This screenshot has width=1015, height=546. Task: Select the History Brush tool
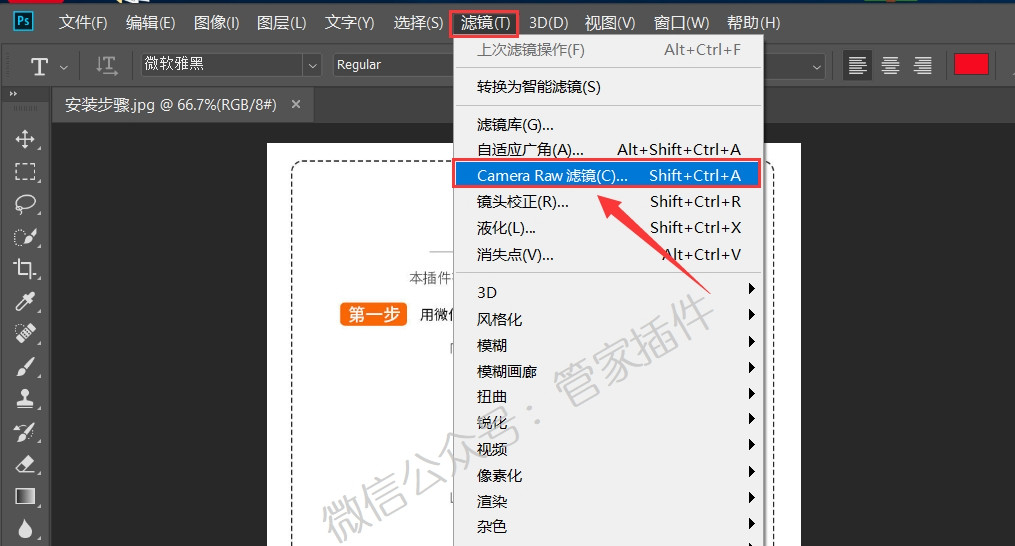[x=25, y=431]
